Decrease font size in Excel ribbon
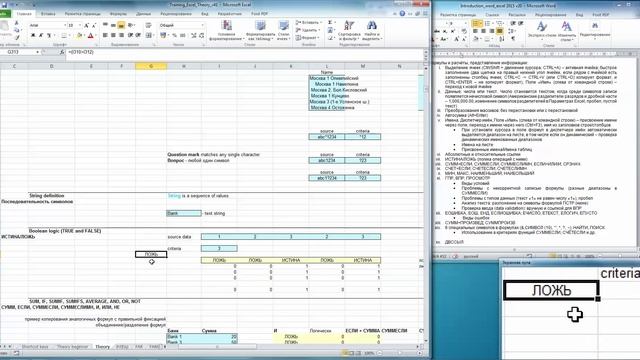 (x=93, y=25)
